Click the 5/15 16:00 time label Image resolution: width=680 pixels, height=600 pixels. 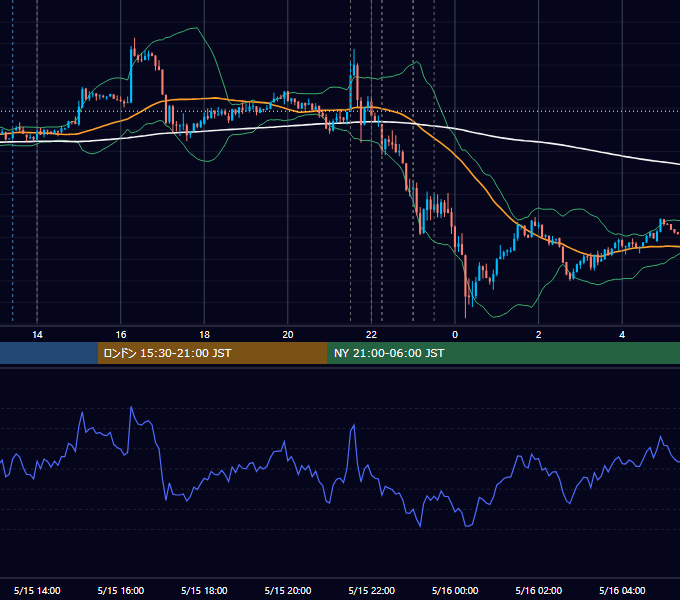click(121, 590)
